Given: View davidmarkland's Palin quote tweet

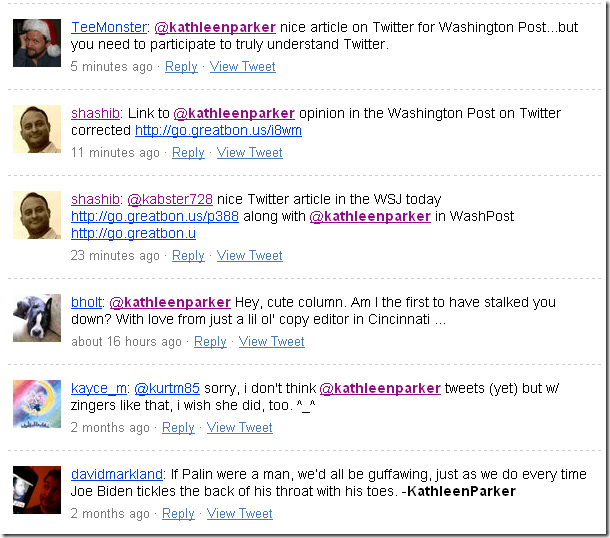Looking at the screenshot, I should [x=240, y=513].
